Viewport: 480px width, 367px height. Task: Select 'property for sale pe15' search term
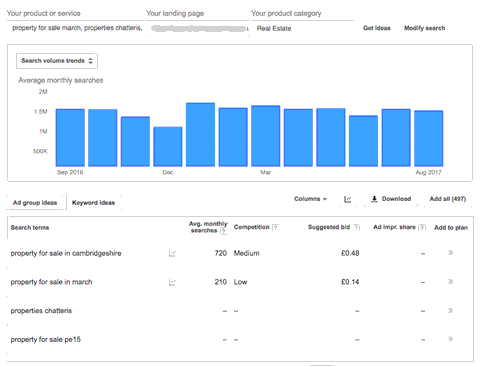click(x=46, y=339)
